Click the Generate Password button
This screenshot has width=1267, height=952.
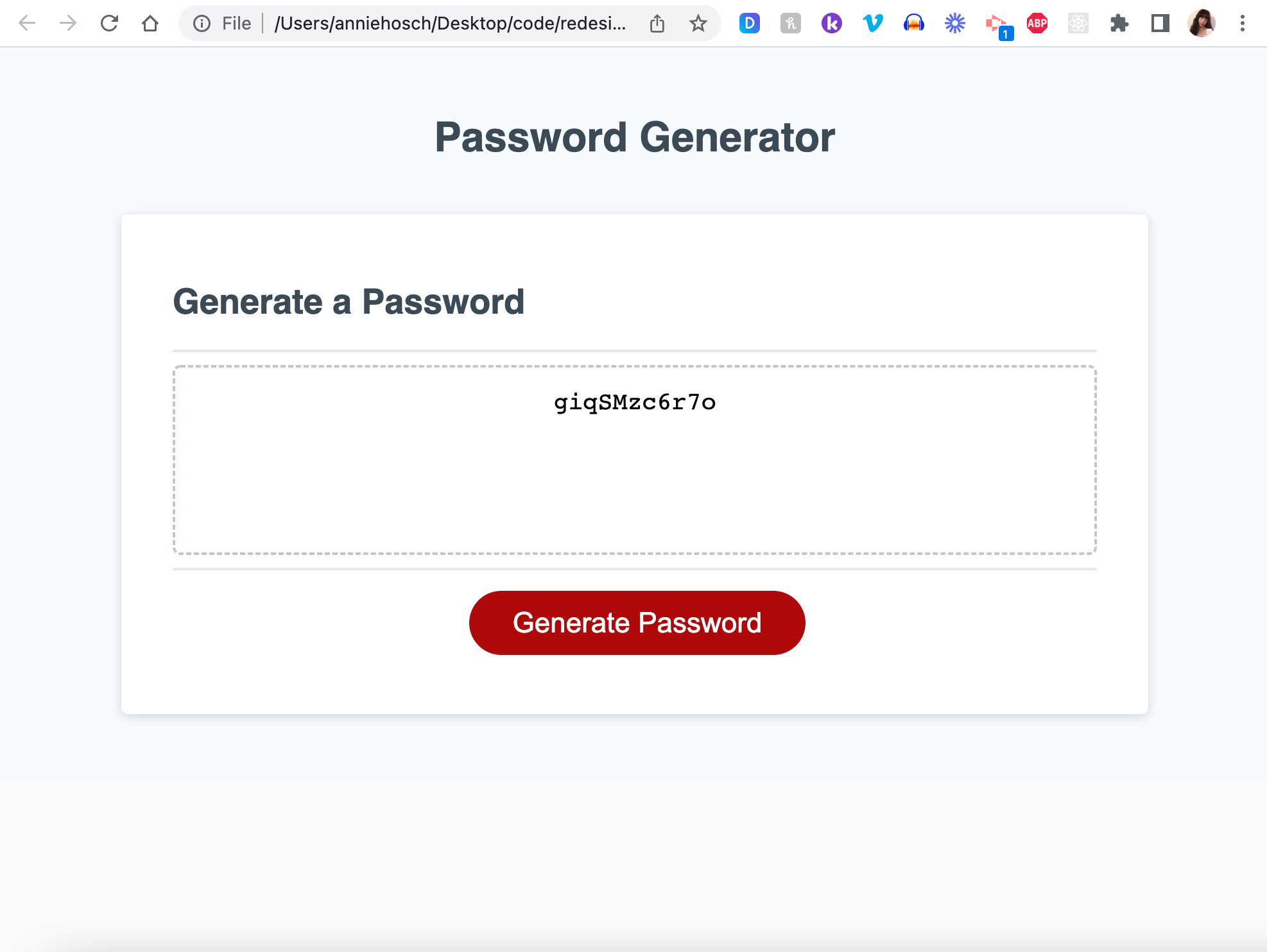(636, 622)
